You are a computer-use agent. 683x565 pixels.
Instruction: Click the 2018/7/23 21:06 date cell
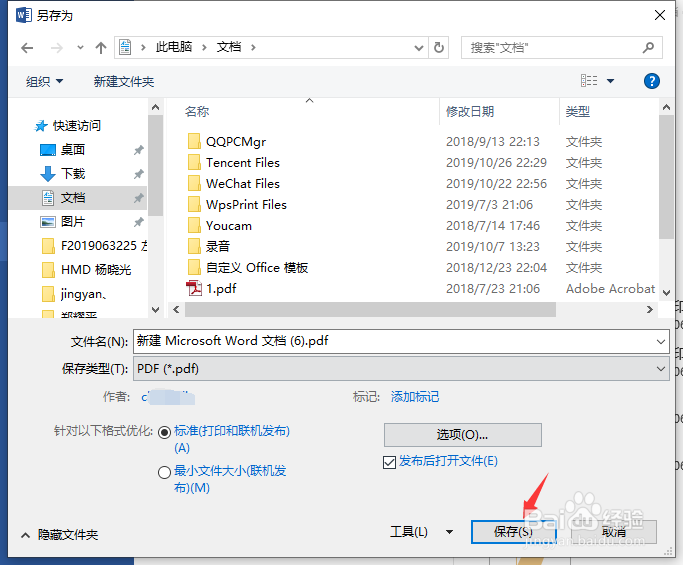493,289
